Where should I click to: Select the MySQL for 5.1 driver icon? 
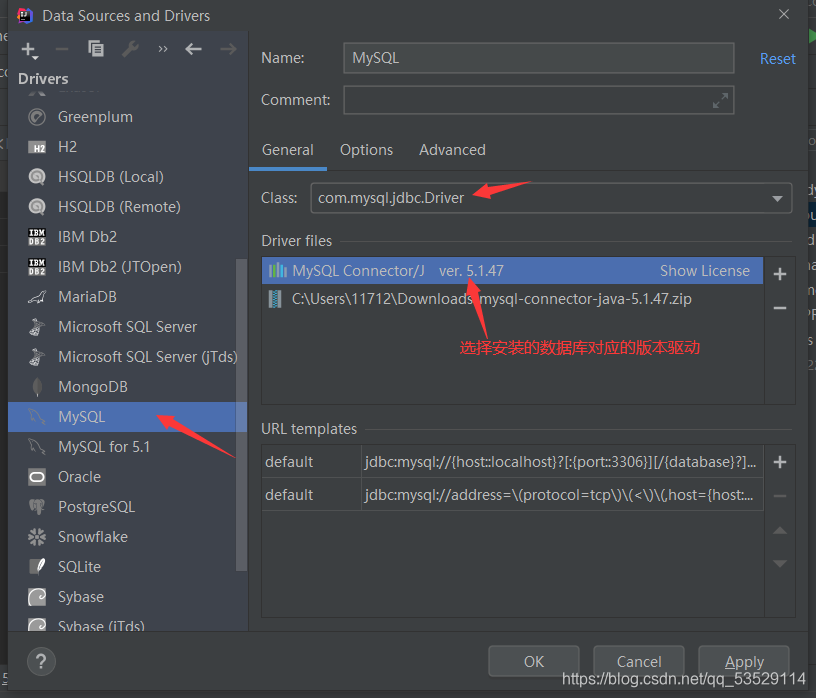pos(37,447)
